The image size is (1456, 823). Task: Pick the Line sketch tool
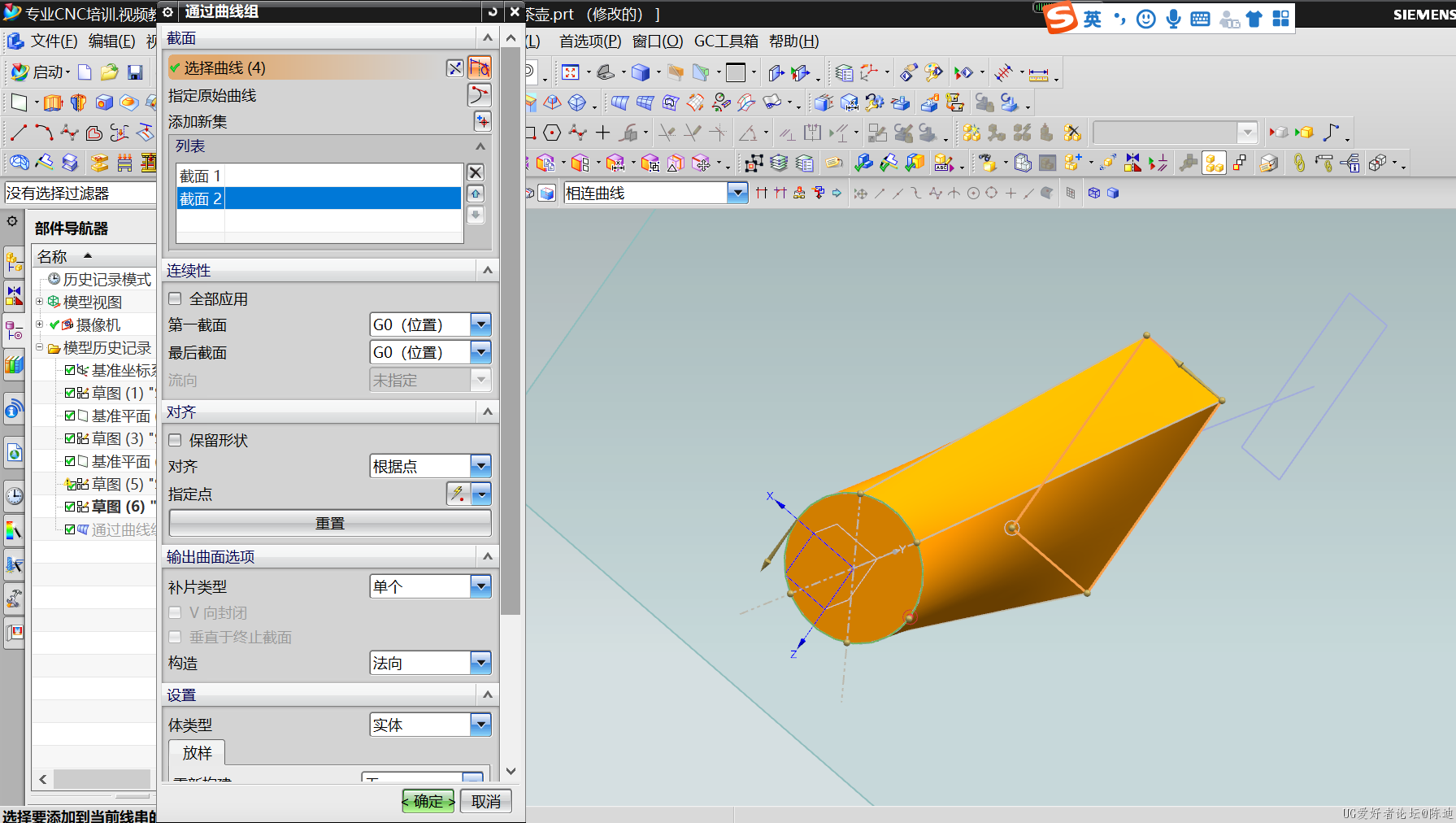19,133
